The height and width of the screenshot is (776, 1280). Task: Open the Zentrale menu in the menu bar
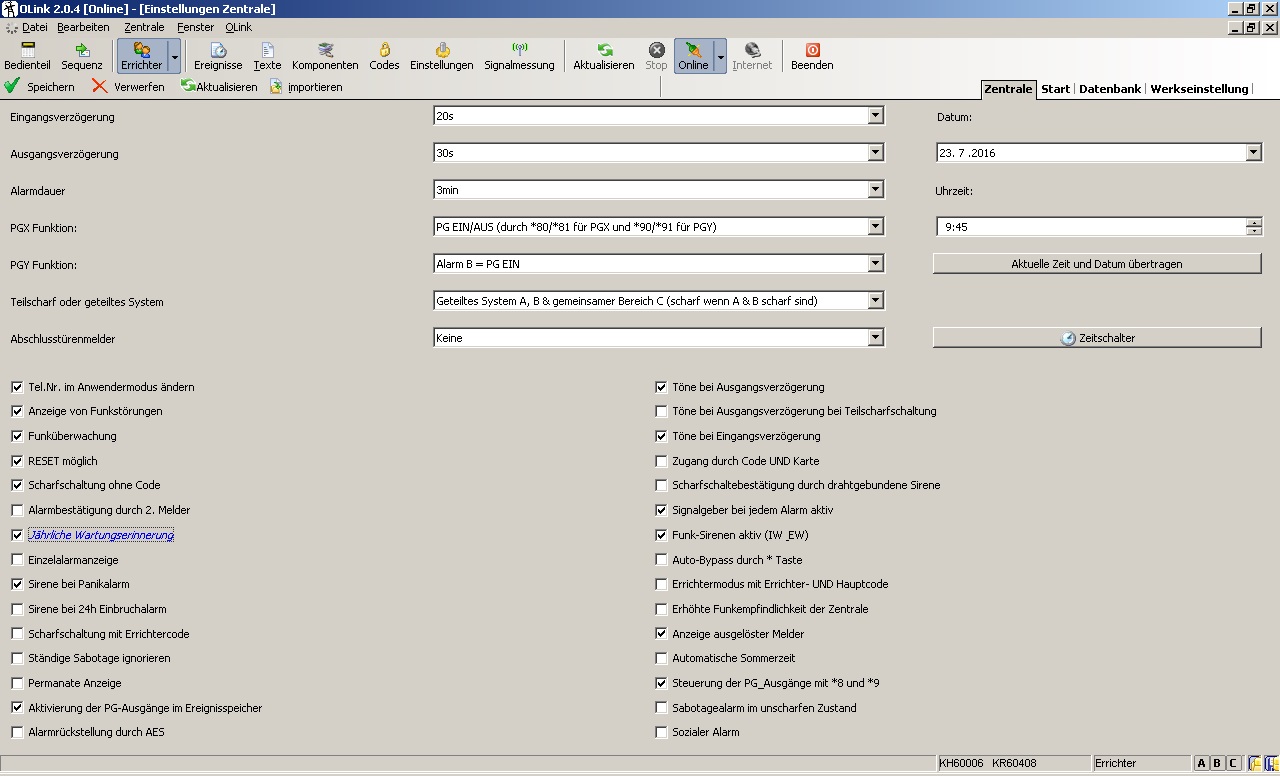144,27
